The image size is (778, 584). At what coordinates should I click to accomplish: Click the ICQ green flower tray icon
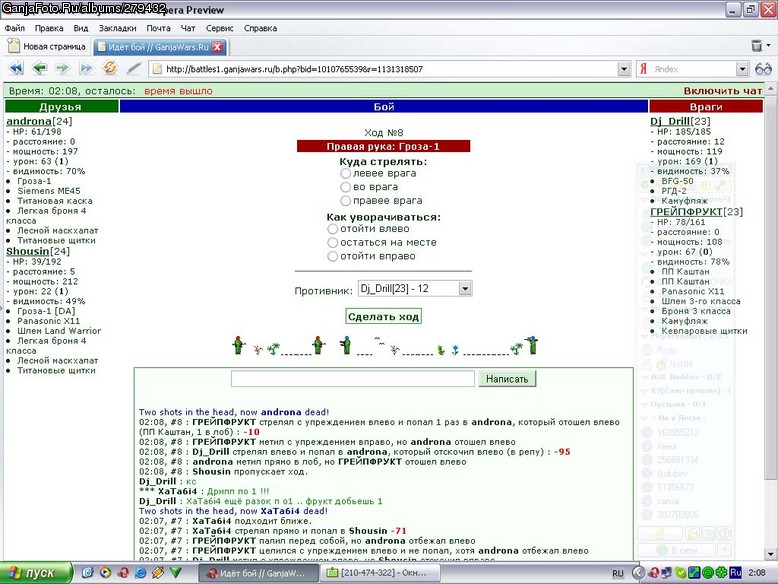tap(721, 573)
